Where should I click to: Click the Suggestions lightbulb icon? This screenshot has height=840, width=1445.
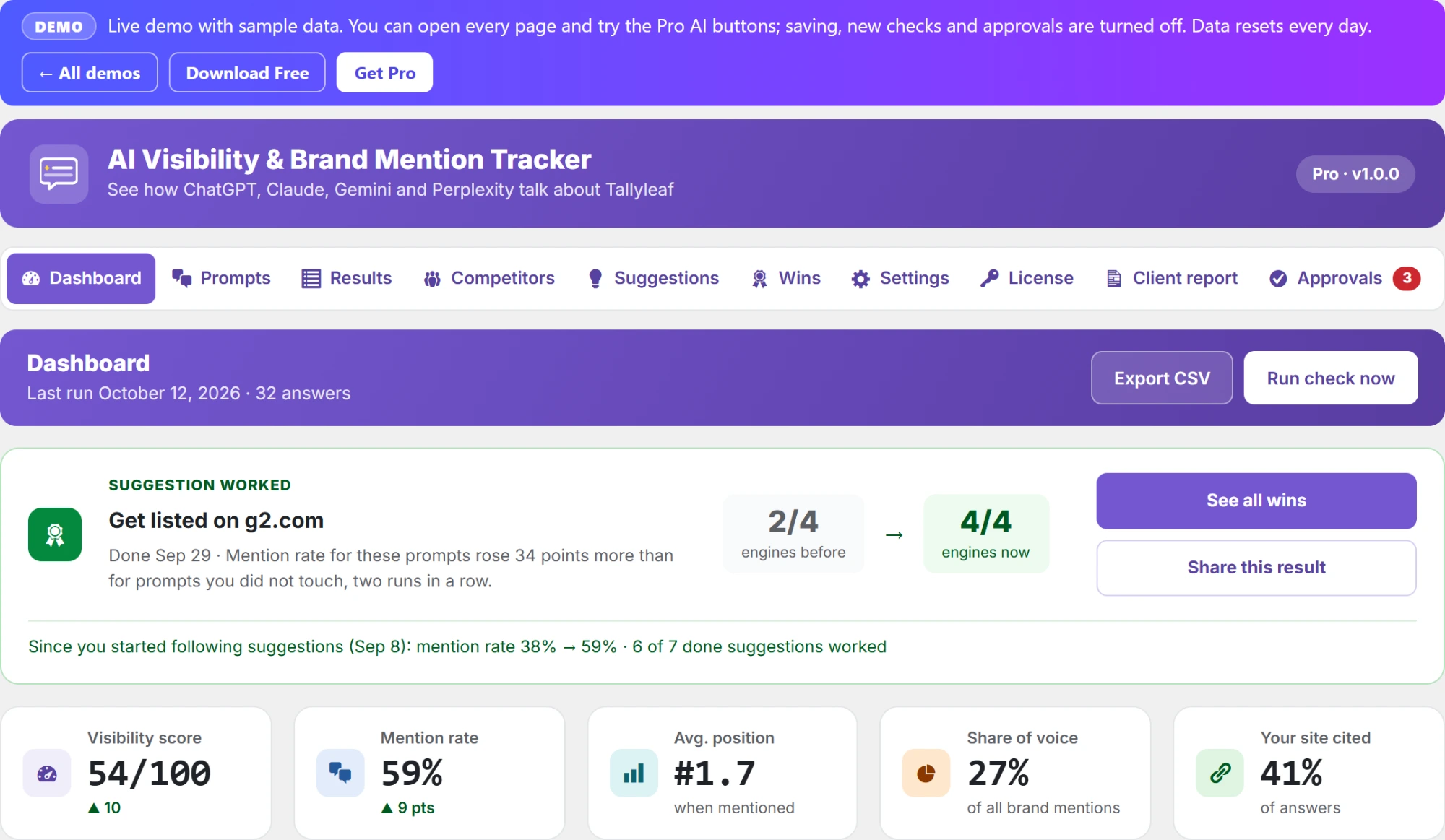(595, 279)
